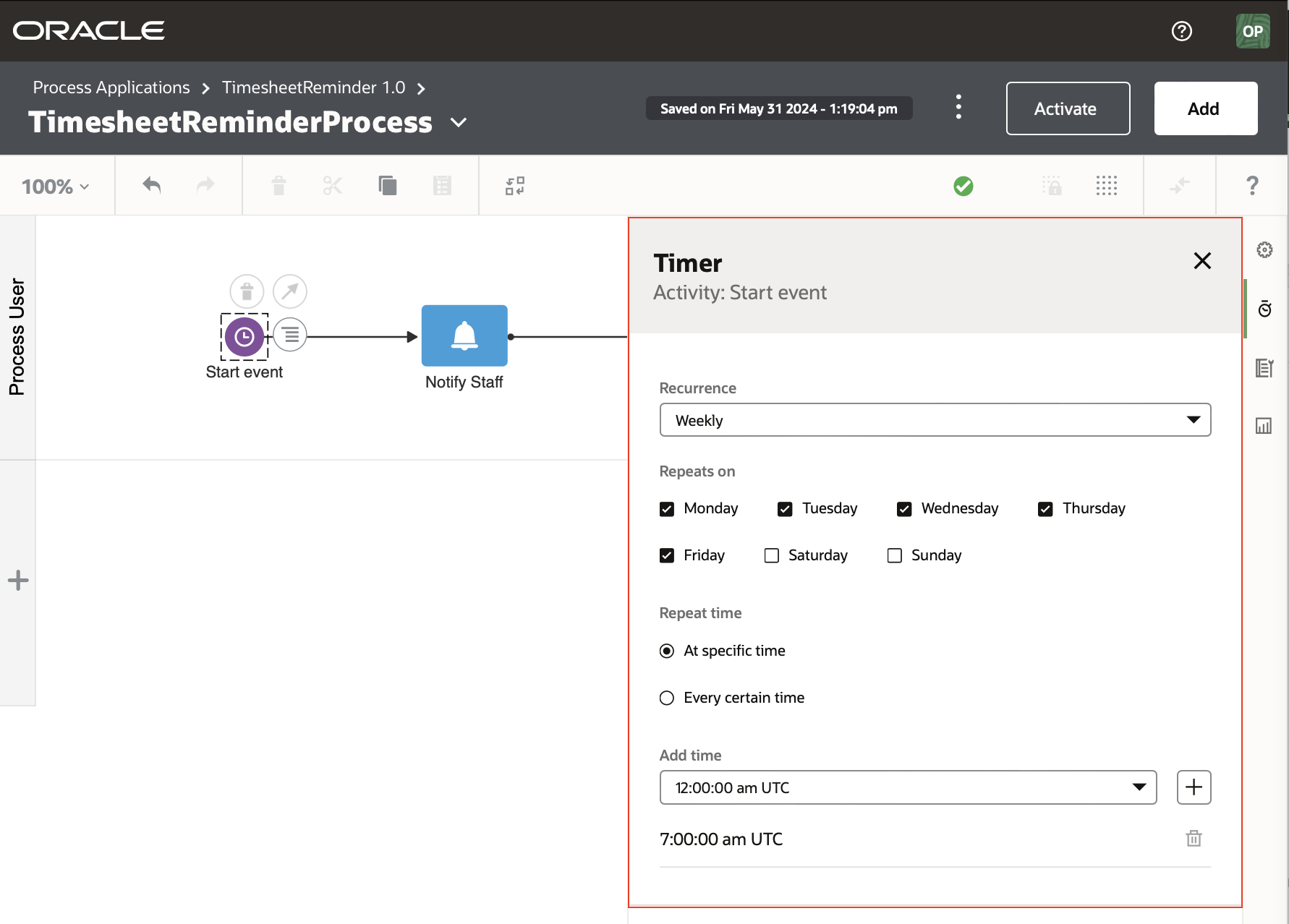Delete the 7:00:00 am UTC time entry
1289x924 pixels.
coord(1194,839)
